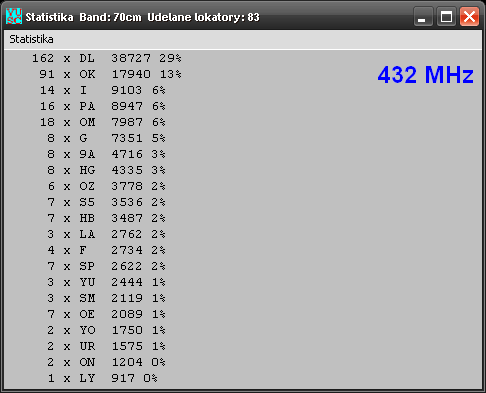Select the row '2 x UR 1575 1%'
Image resolution: width=486 pixels, height=393 pixels.
click(x=106, y=346)
